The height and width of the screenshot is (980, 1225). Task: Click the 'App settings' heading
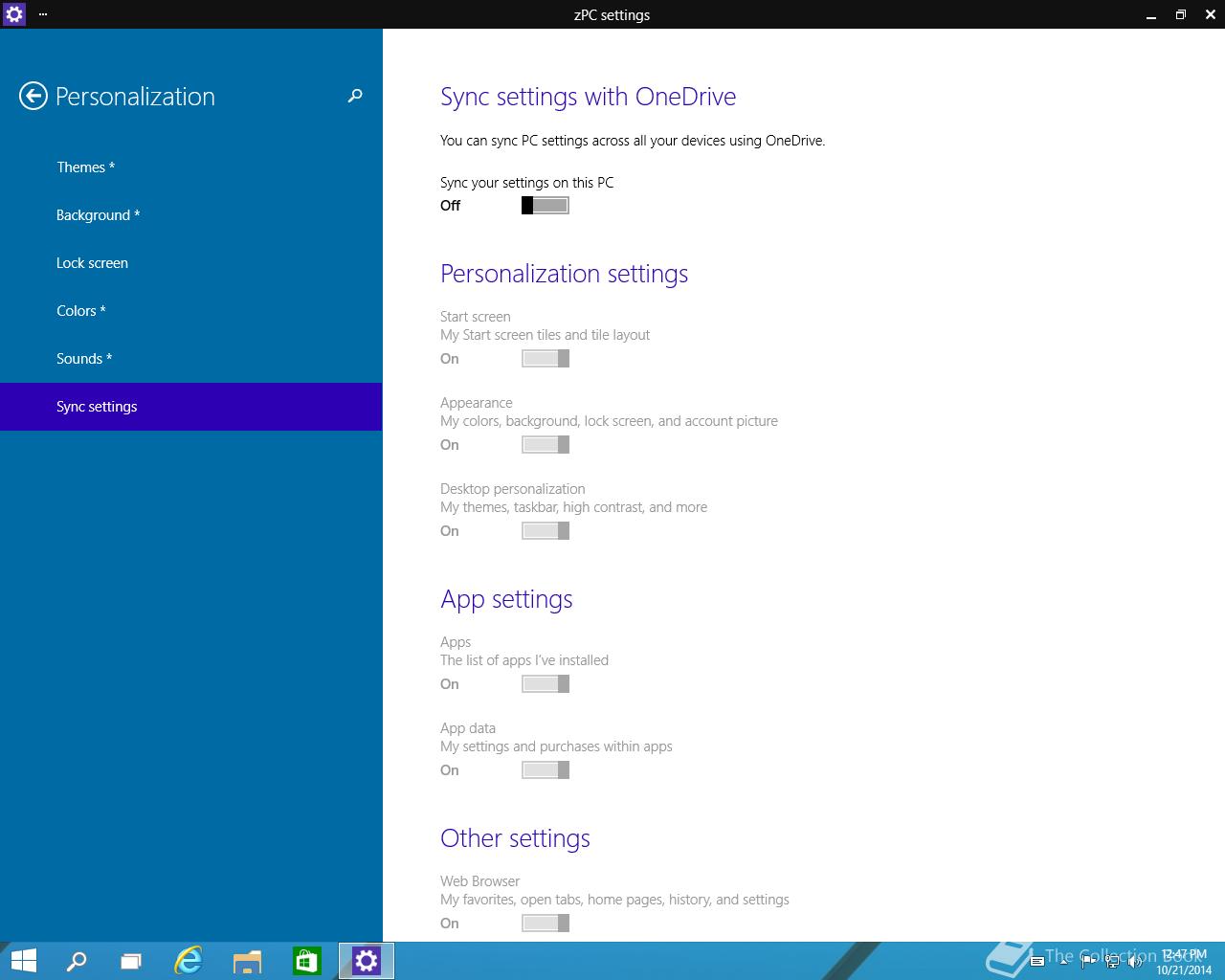point(506,599)
